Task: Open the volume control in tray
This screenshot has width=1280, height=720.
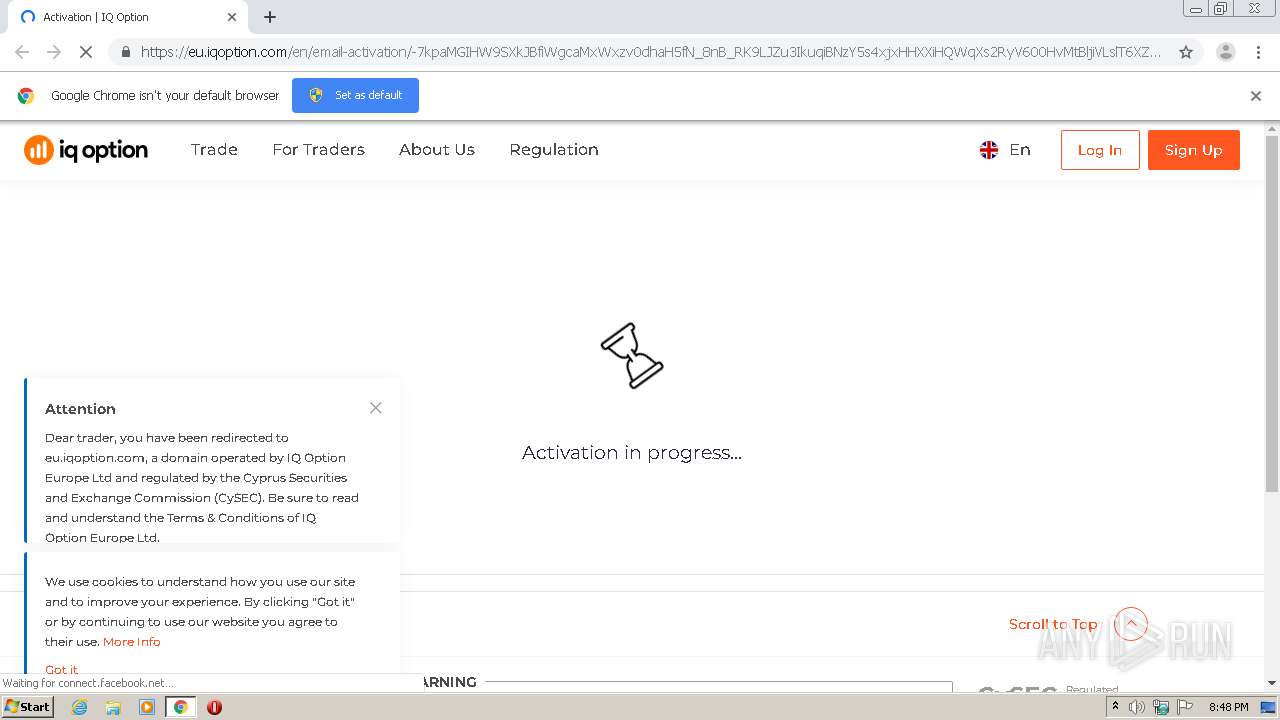Action: click(x=1137, y=707)
